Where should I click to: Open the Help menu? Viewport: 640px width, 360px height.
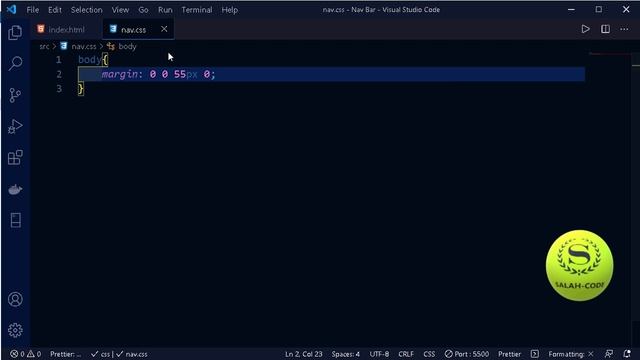[x=230, y=10]
